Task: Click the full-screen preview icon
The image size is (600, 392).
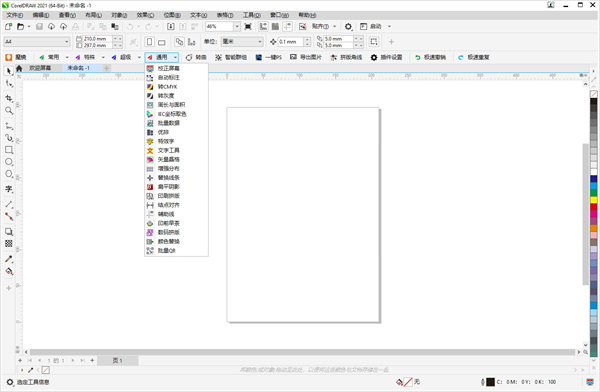Action: click(x=248, y=26)
